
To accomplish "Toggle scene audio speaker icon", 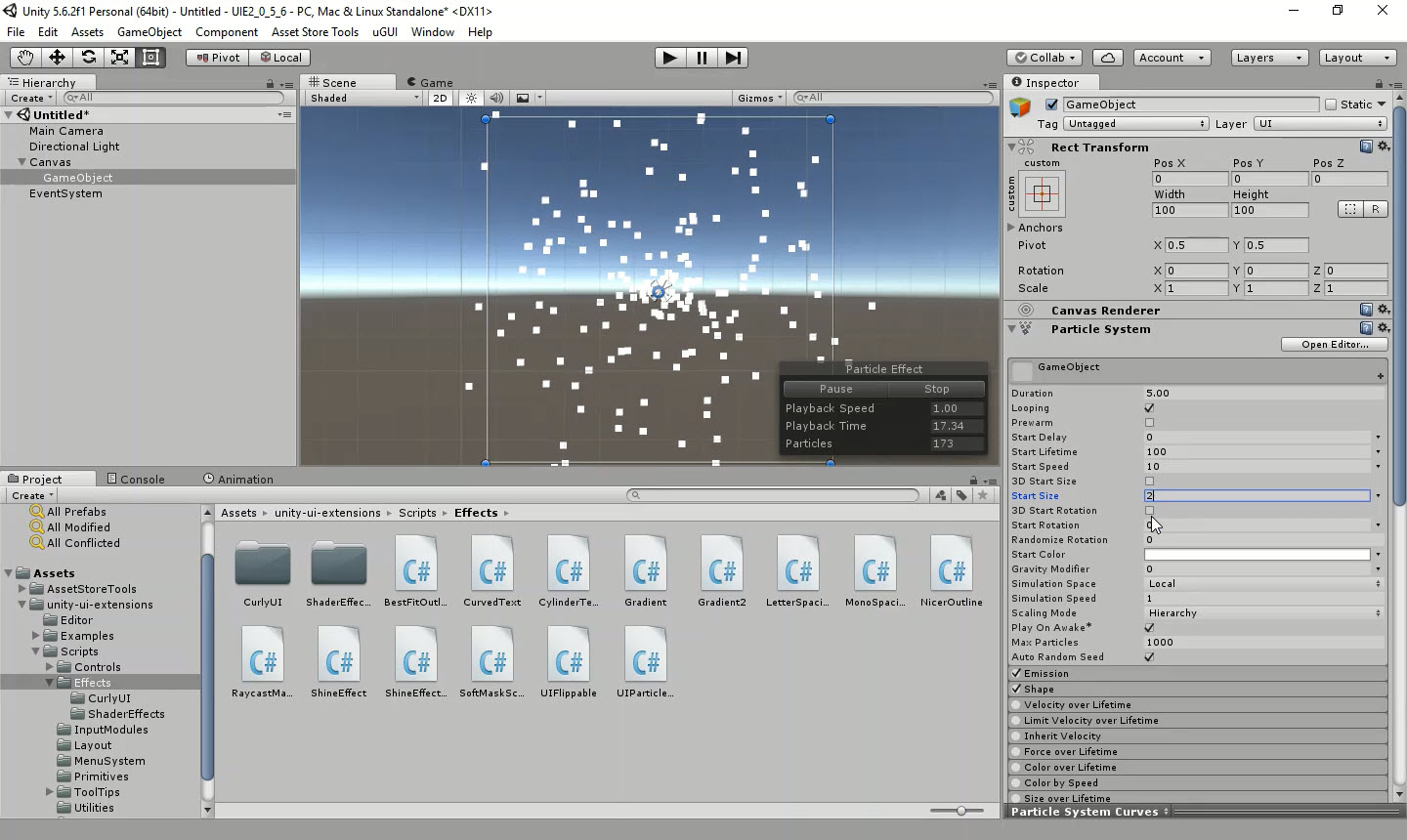I will tap(496, 98).
